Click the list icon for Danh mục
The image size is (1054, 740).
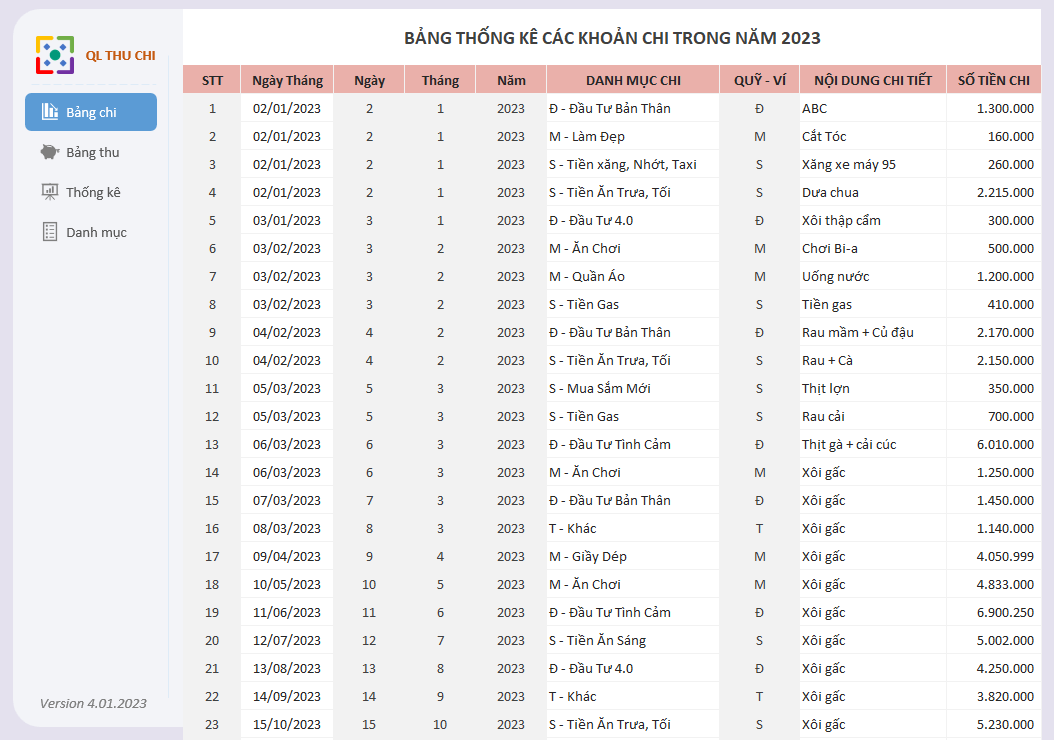[x=50, y=232]
